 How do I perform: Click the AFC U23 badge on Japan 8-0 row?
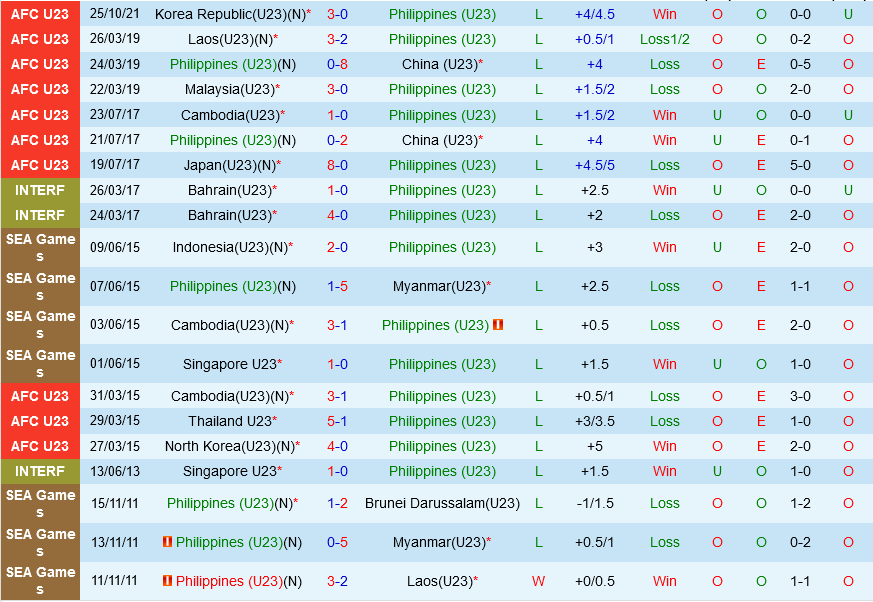point(40,164)
